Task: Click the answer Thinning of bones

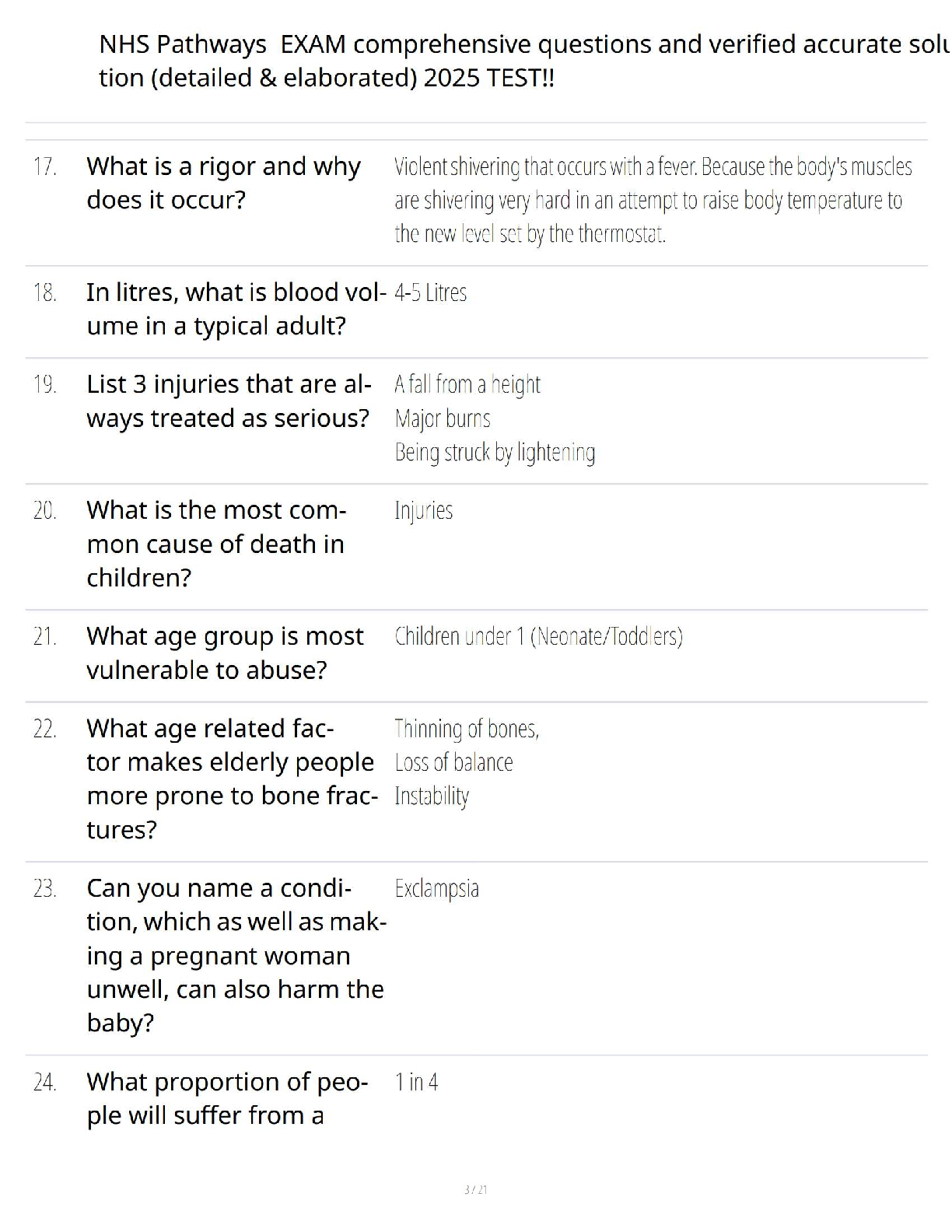Action: (467, 729)
